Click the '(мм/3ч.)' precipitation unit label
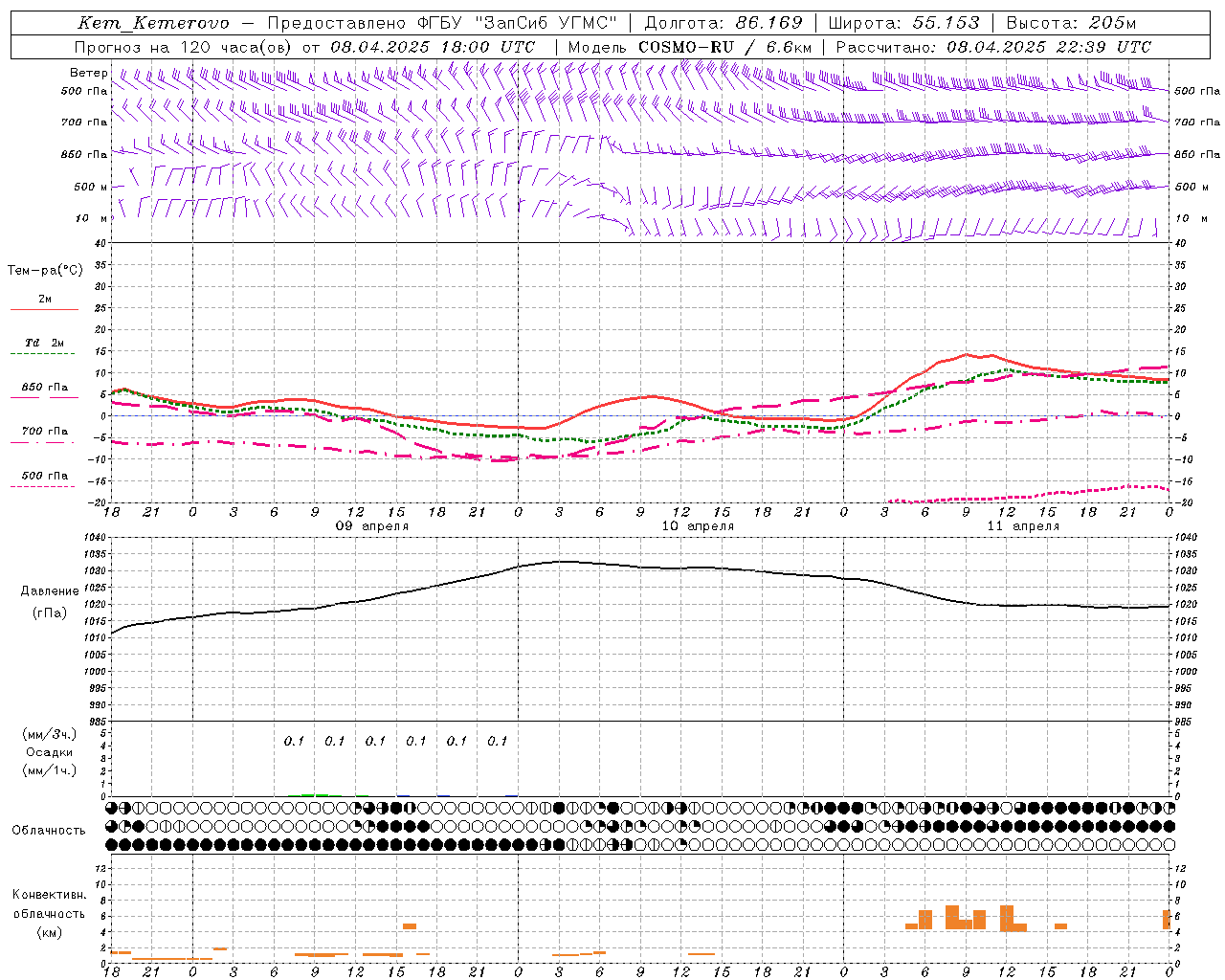This screenshot has height=980, width=1225. (50, 734)
